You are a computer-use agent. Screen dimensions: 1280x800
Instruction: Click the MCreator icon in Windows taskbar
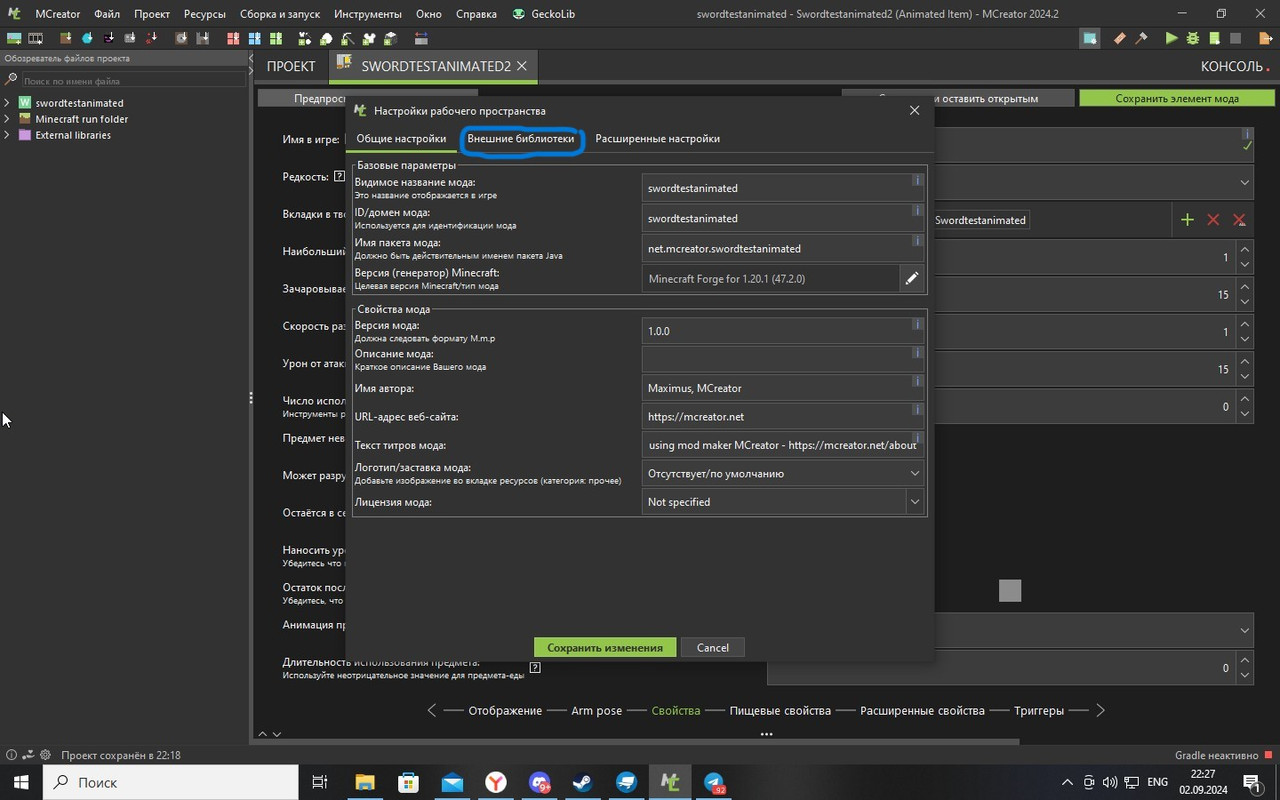pyautogui.click(x=670, y=782)
